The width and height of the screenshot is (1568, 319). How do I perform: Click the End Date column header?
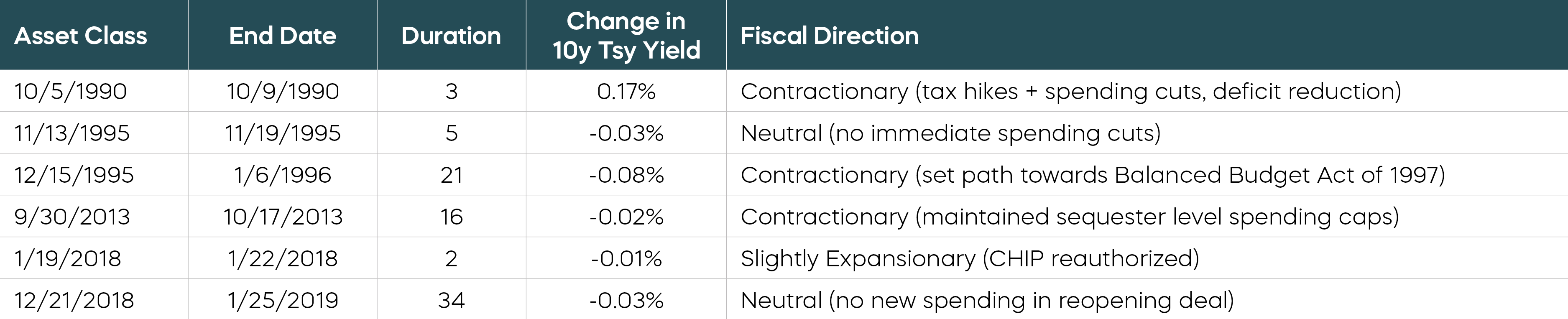pyautogui.click(x=282, y=35)
